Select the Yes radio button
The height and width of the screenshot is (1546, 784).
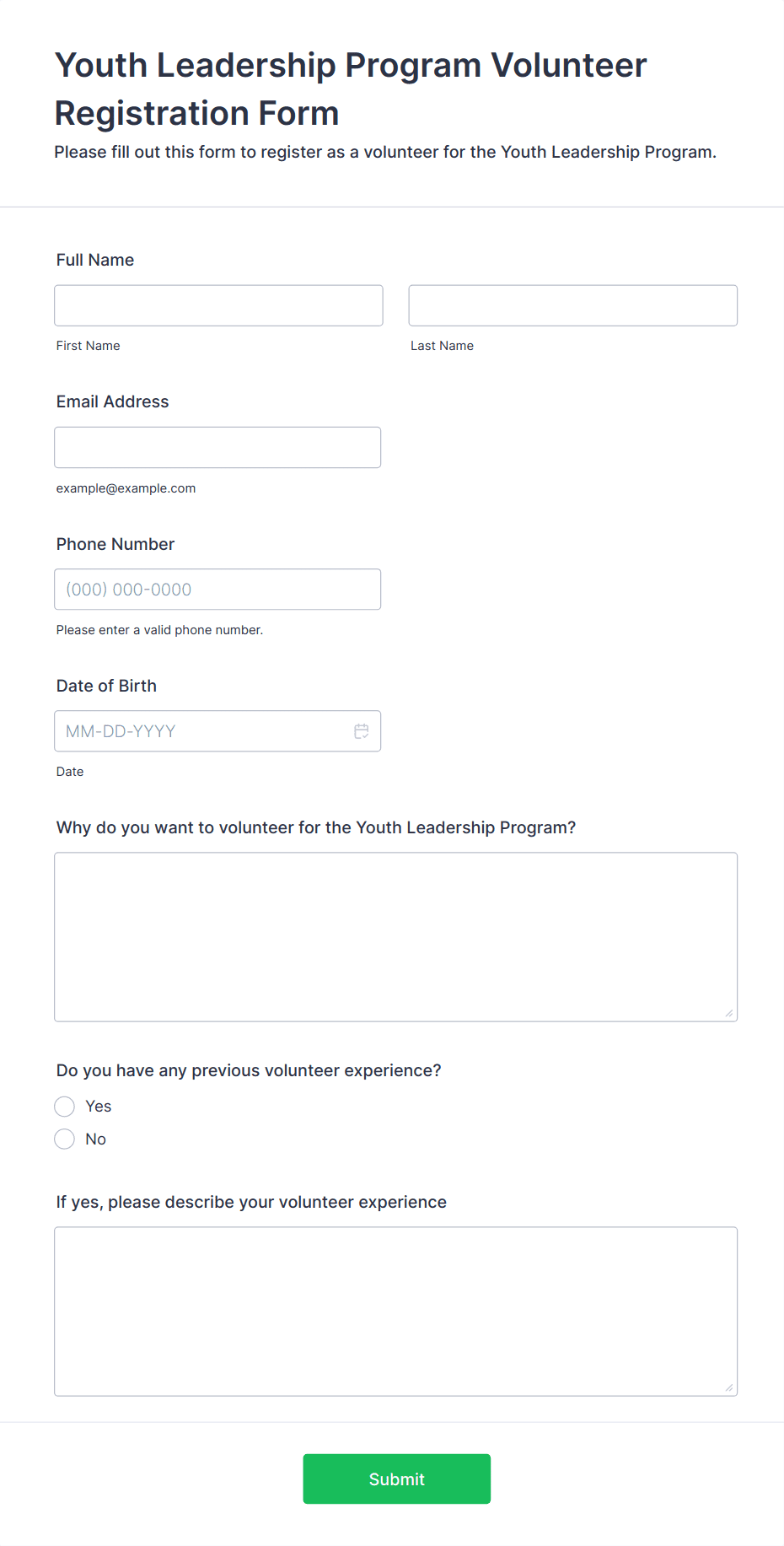pos(65,1107)
